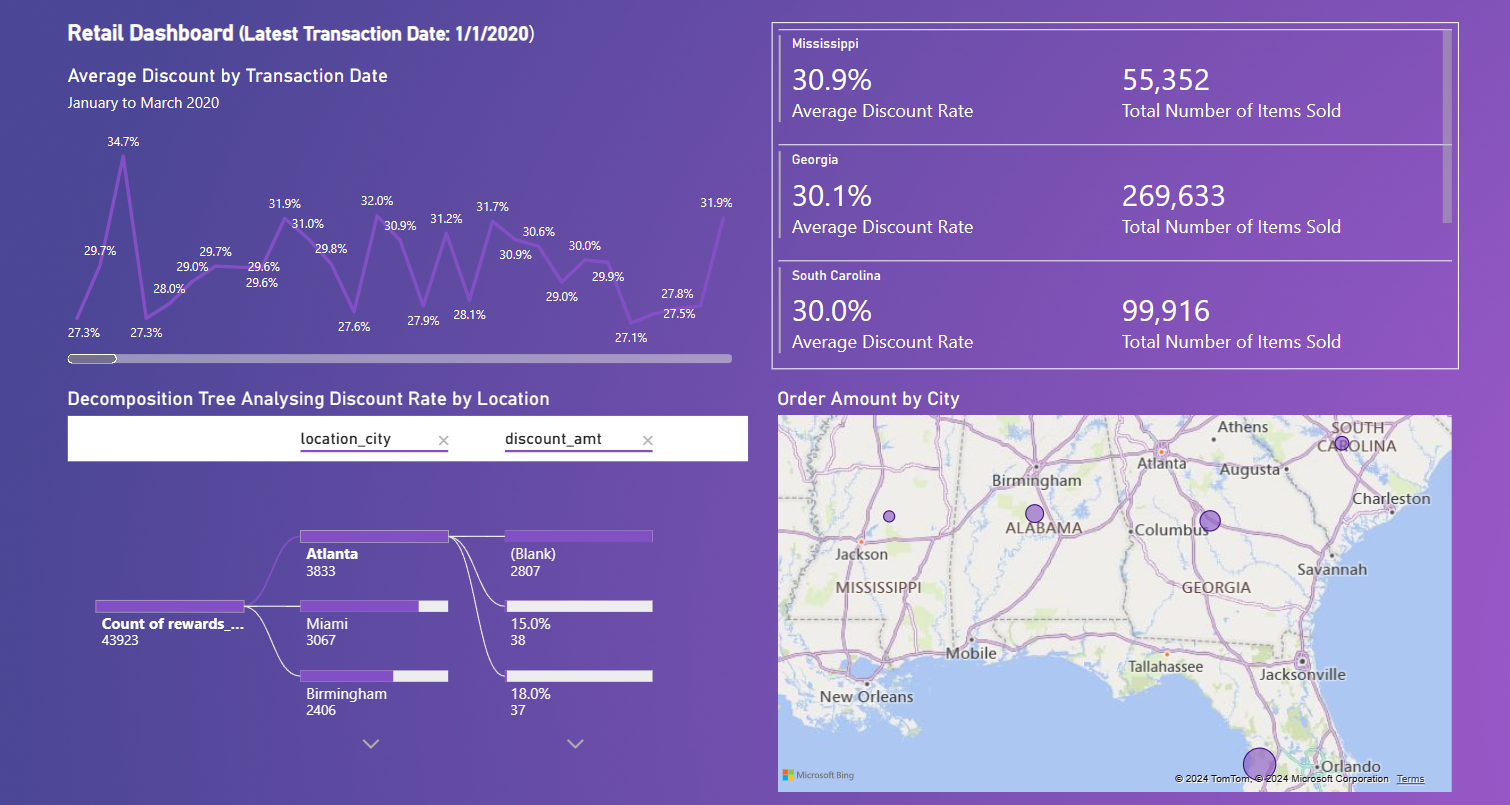Click the 27.1% data label on chart
This screenshot has width=1510, height=805.
[630, 338]
